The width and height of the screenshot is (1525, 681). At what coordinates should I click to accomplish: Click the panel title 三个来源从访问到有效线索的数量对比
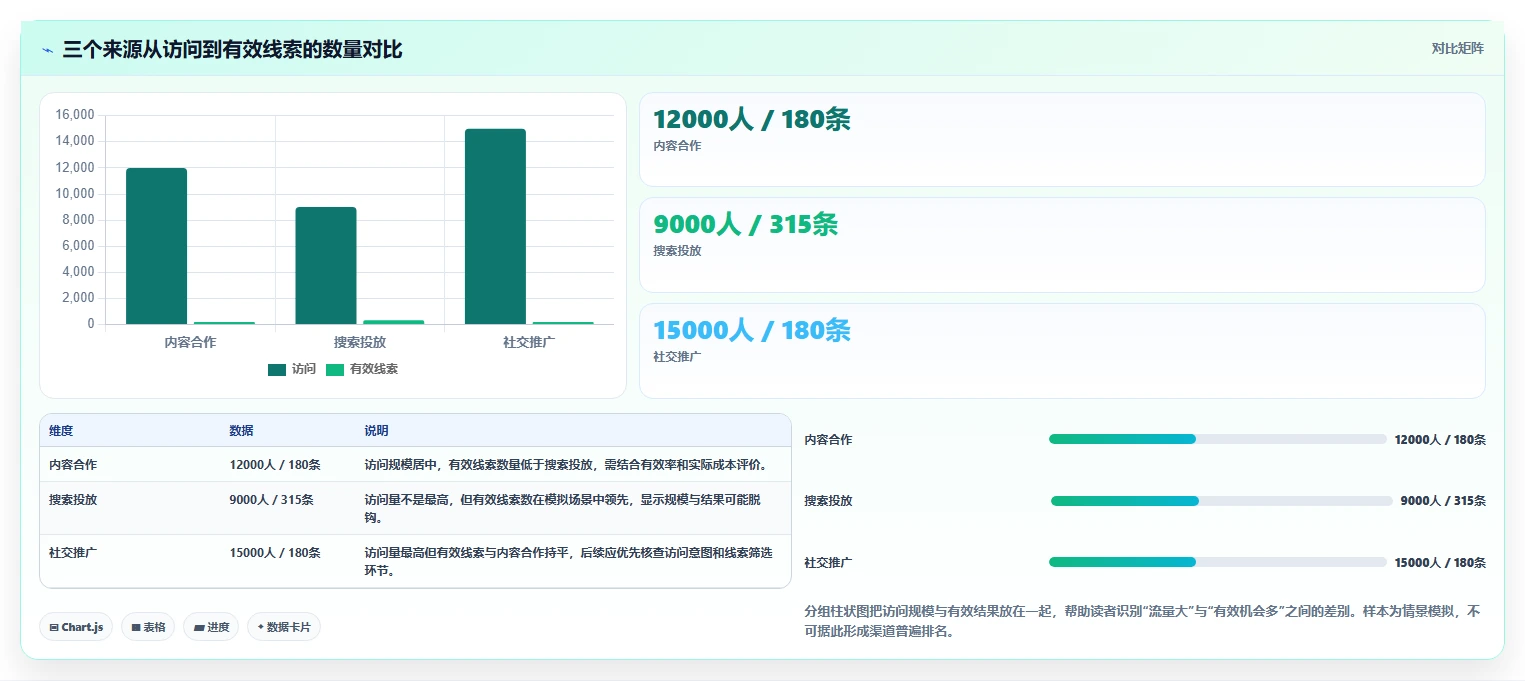pos(232,50)
